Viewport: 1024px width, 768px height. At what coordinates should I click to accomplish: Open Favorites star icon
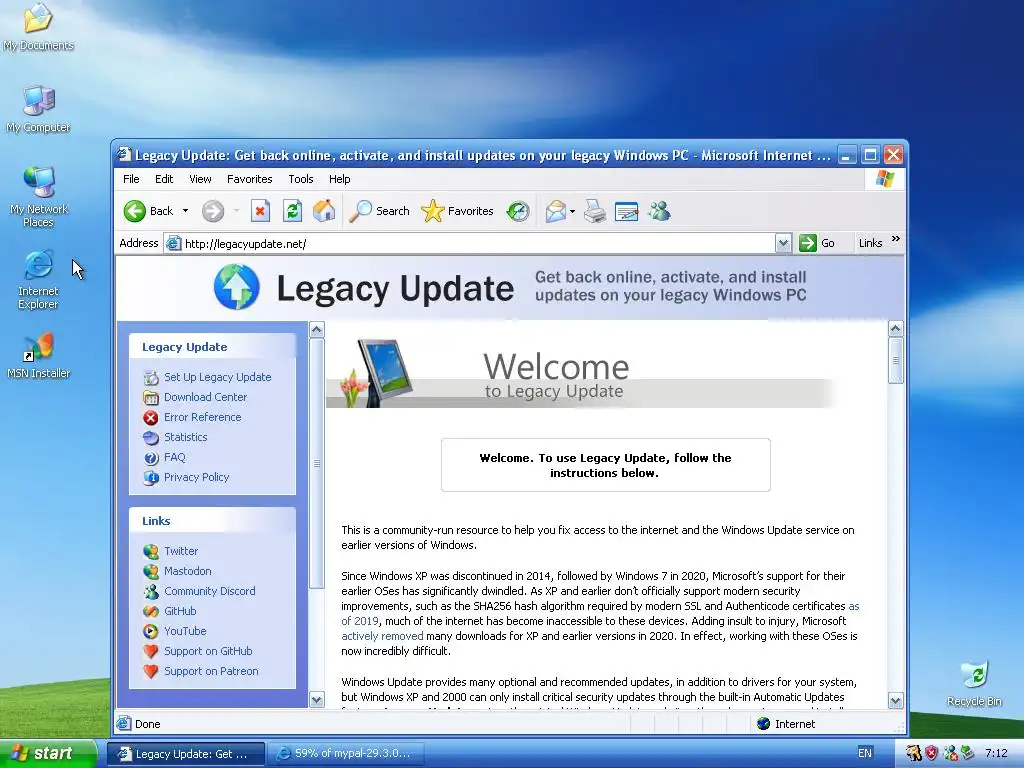pos(432,211)
